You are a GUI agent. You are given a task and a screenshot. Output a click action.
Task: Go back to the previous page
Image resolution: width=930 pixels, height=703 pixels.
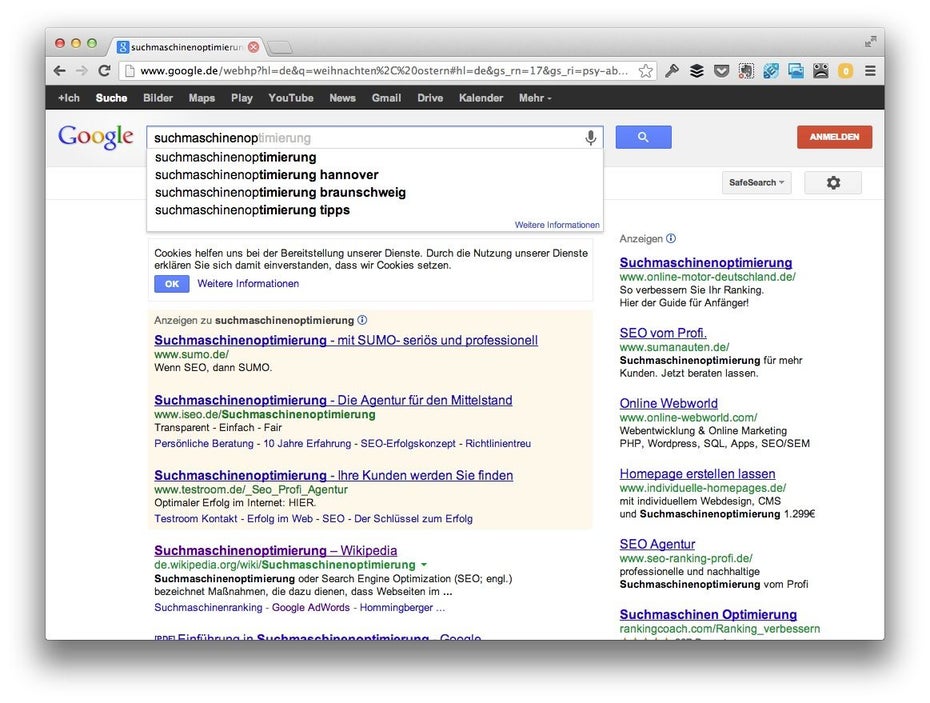(x=60, y=71)
